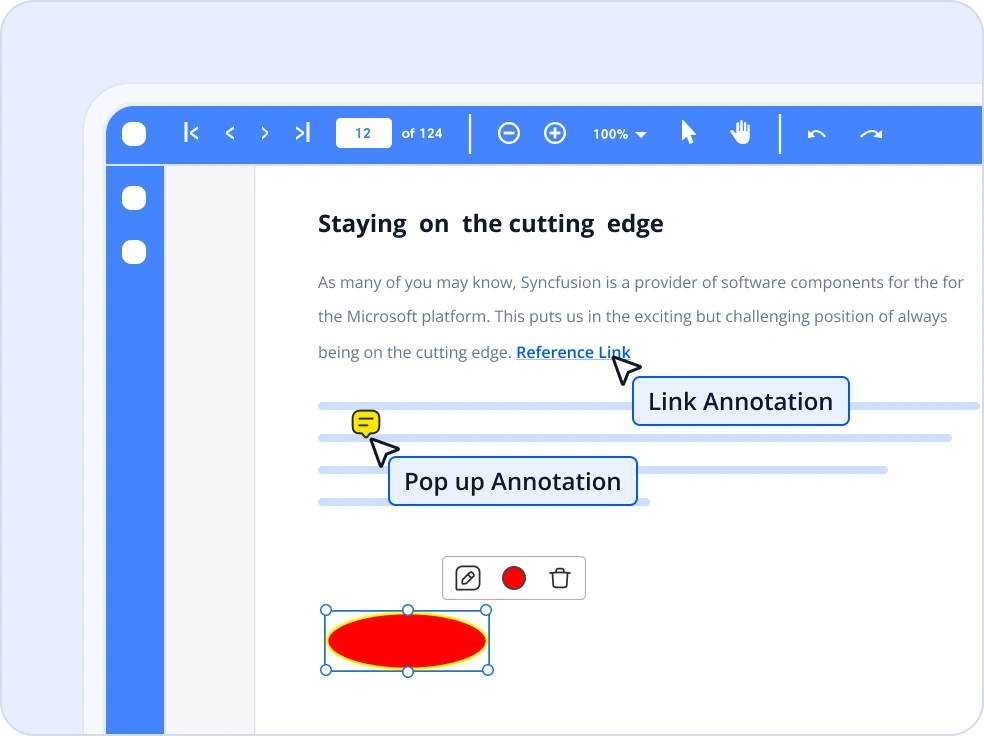
Task: Zoom in using the plus icon
Action: pos(554,133)
